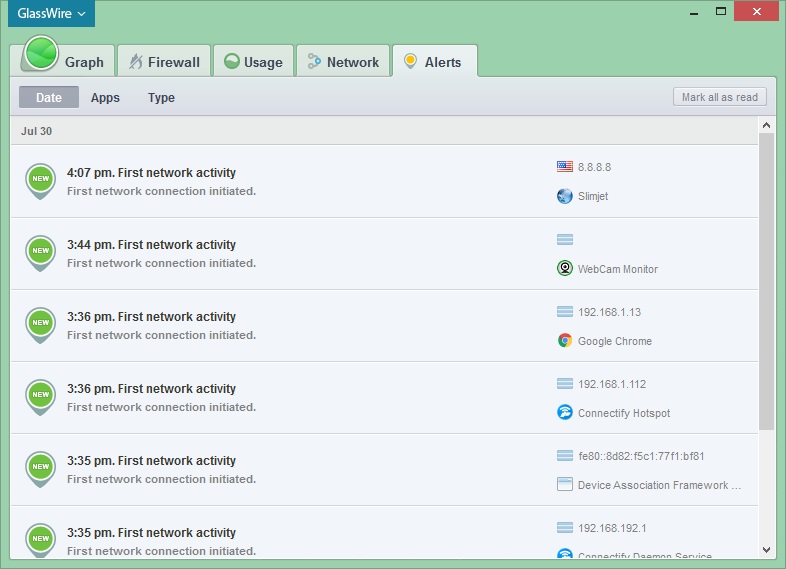Click the US flag next to 8.8.8.8
786x569 pixels.
(564, 166)
